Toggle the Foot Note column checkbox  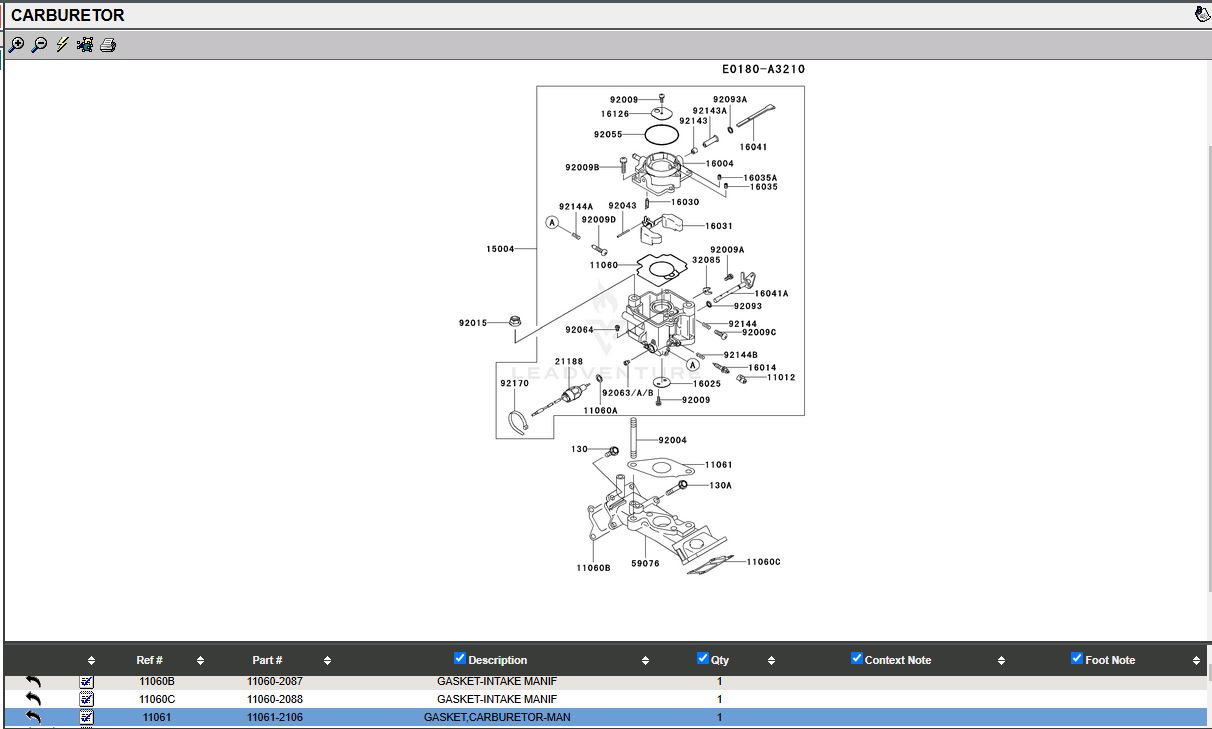click(x=1077, y=658)
